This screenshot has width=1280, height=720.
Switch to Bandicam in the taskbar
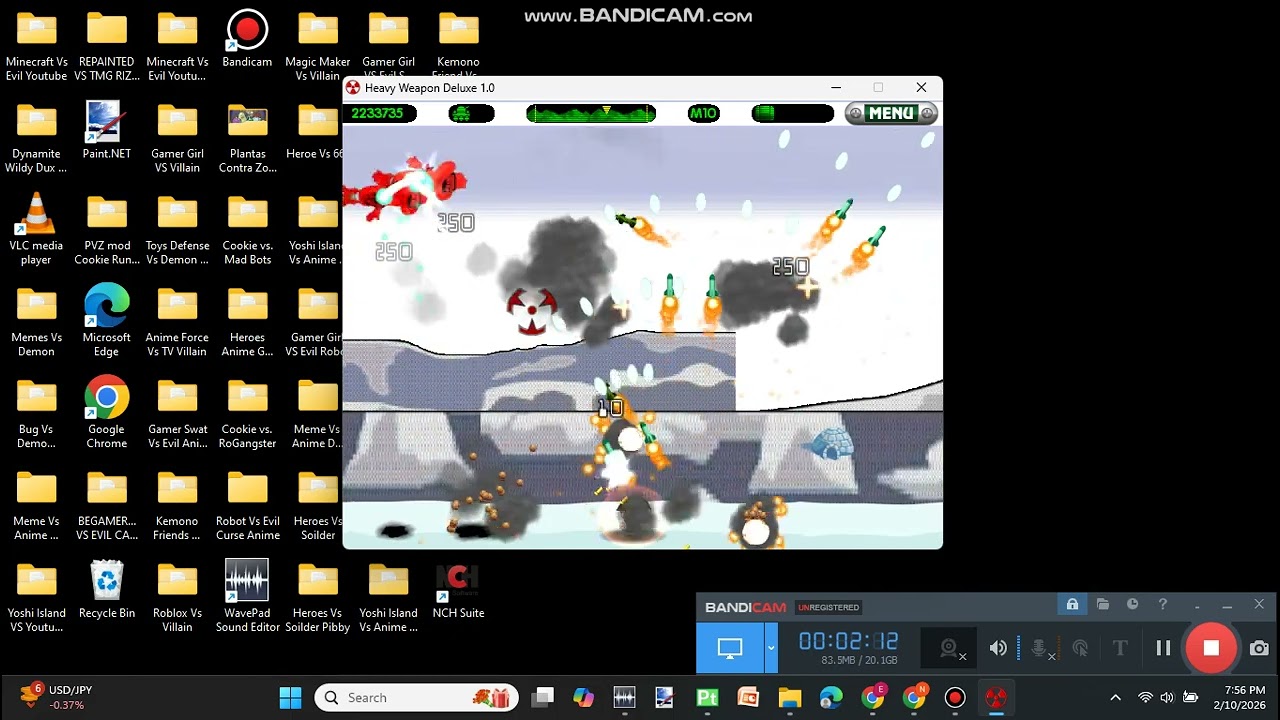(x=955, y=698)
